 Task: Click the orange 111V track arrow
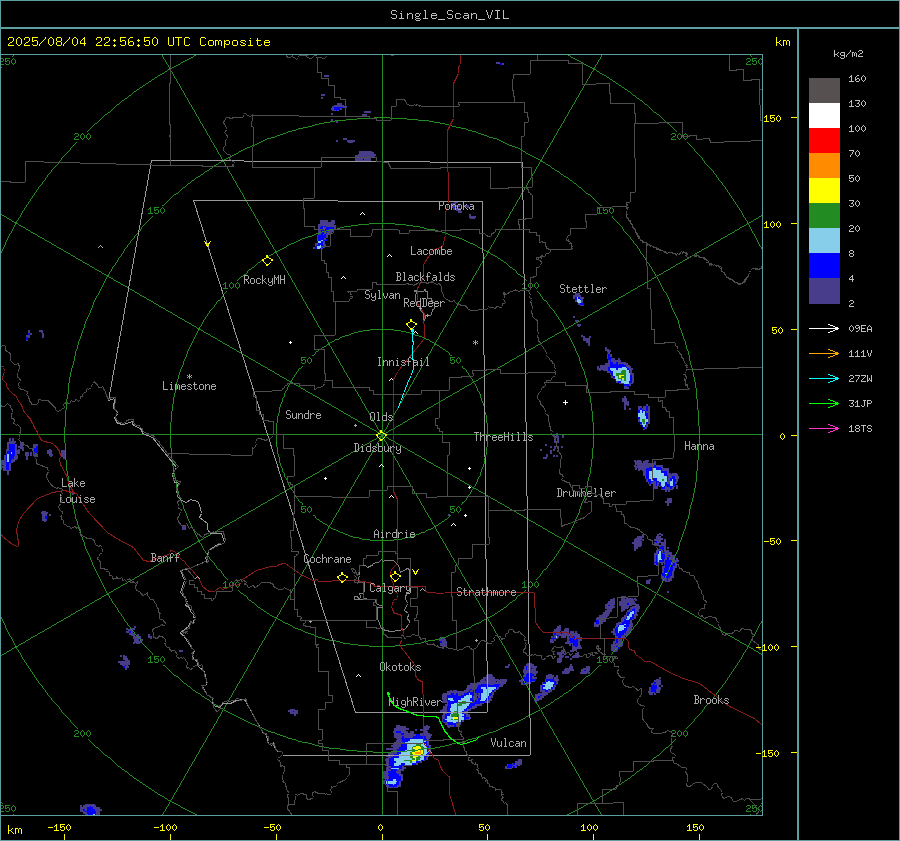pyautogui.click(x=824, y=354)
